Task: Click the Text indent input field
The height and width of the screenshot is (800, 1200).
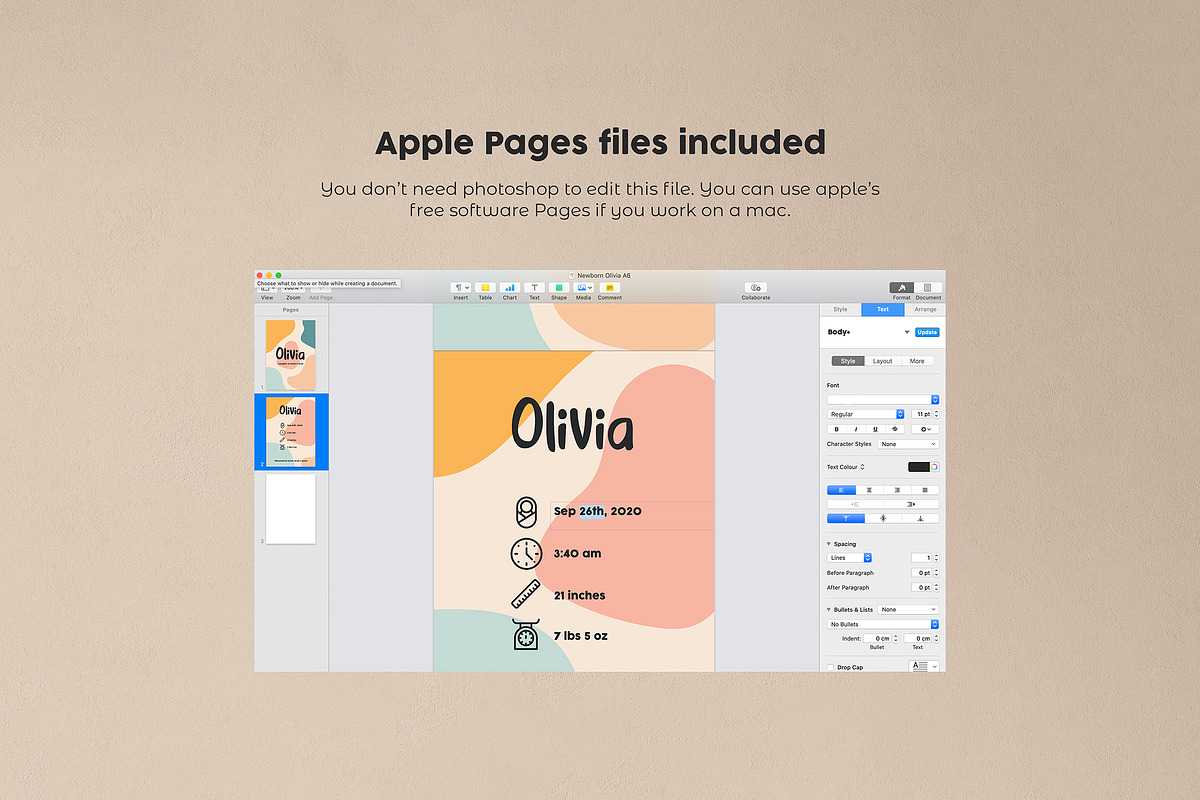Action: pos(918,638)
